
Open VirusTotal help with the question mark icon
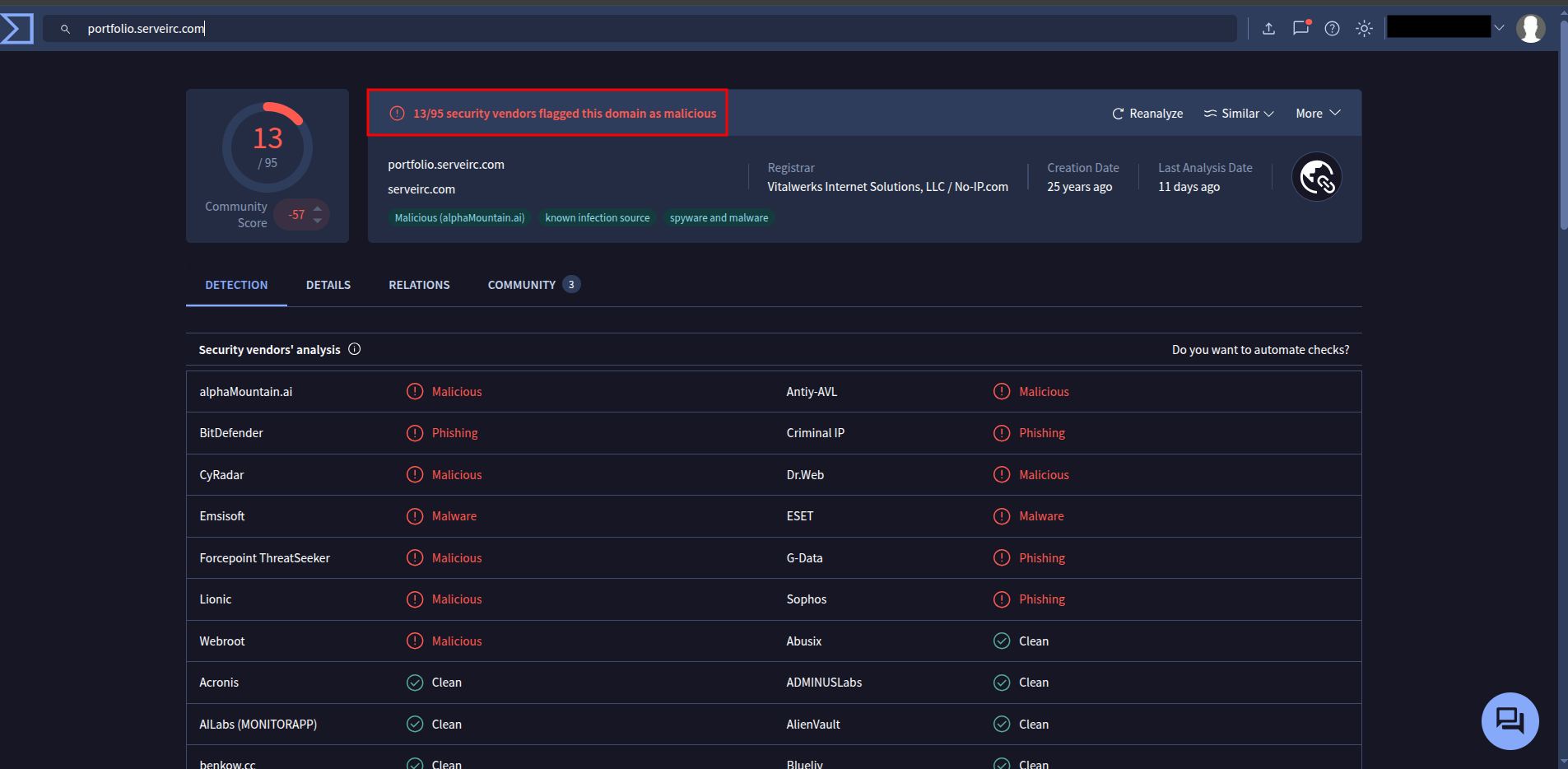[x=1331, y=28]
